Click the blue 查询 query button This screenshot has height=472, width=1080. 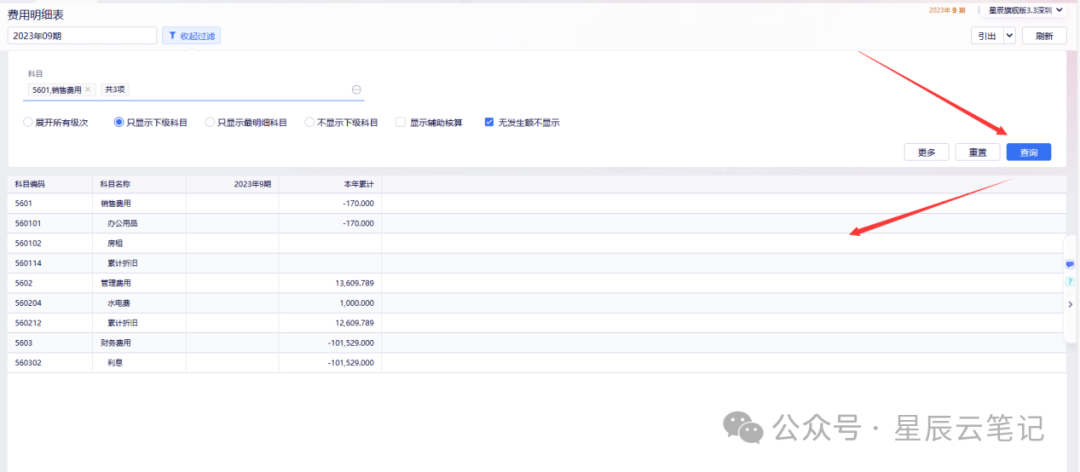pyautogui.click(x=1028, y=152)
